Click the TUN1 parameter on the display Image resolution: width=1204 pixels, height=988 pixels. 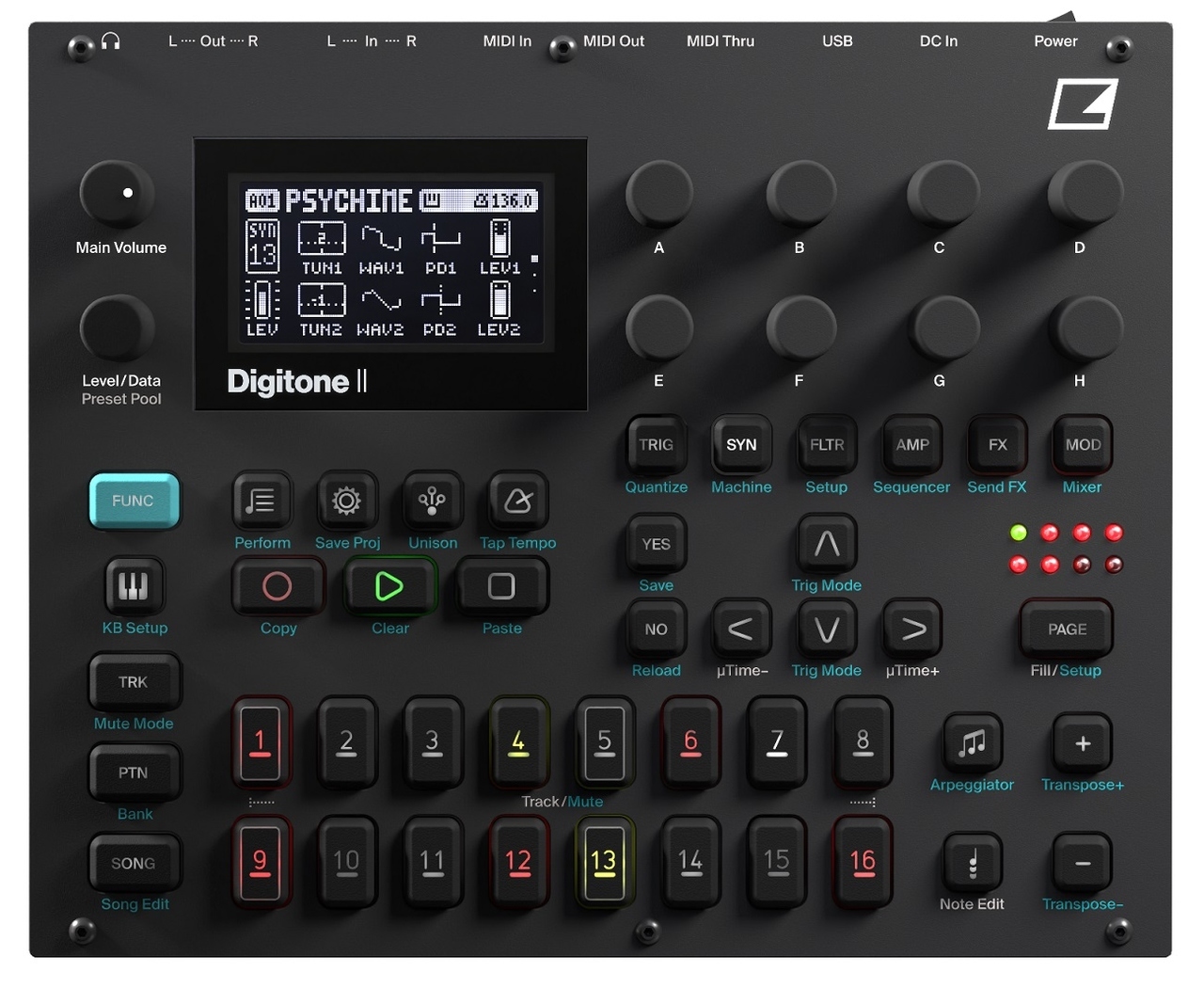322,249
